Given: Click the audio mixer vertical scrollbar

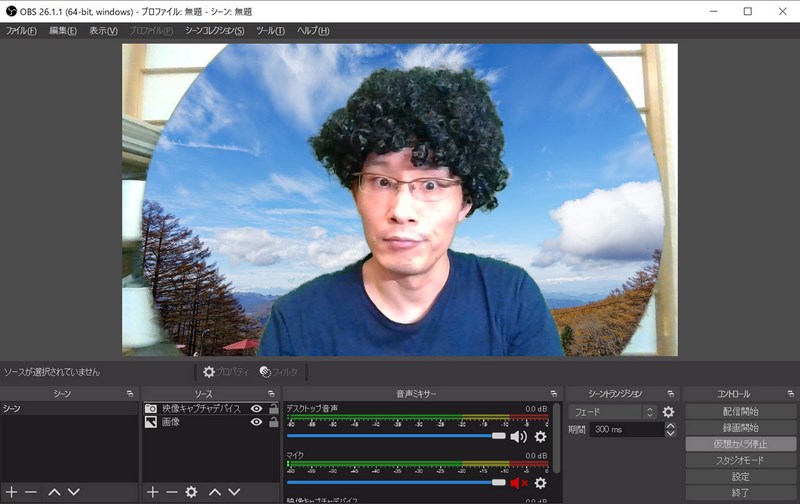Looking at the screenshot, I should pos(557,439).
